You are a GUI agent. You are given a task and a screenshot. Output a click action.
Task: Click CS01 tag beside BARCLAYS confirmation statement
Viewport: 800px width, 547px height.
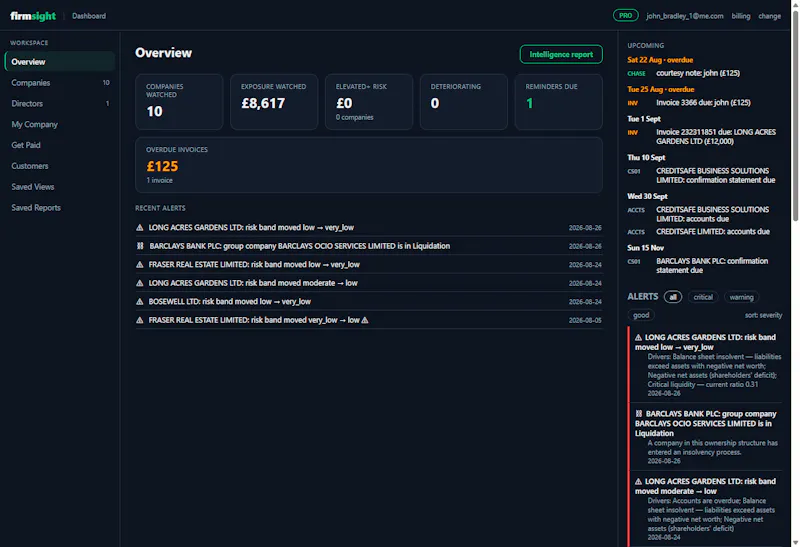(634, 262)
